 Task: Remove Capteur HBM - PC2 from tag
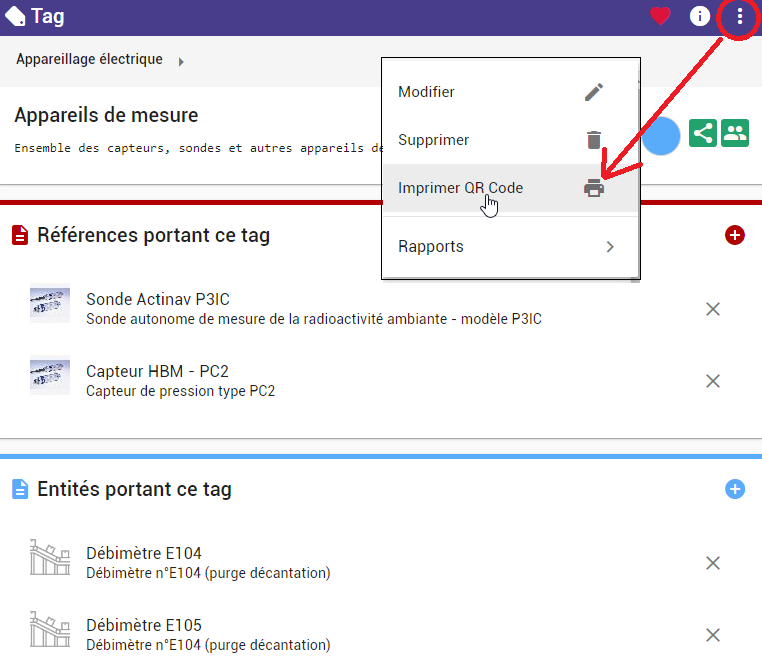(713, 381)
